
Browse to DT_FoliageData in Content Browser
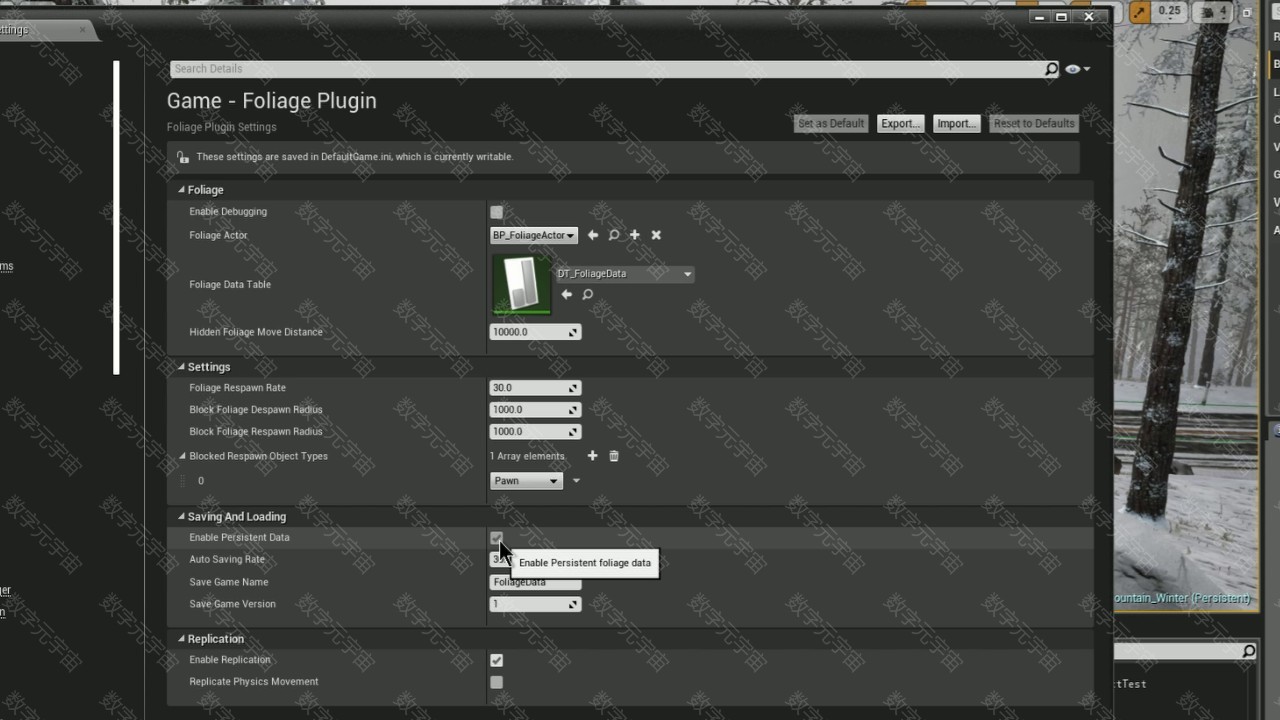click(588, 294)
